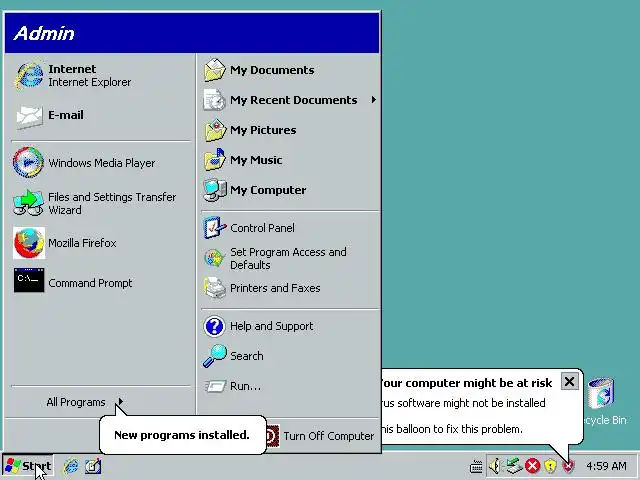Image resolution: width=640 pixels, height=480 pixels.
Task: Select Windows Media Player label
Action: 102,163
